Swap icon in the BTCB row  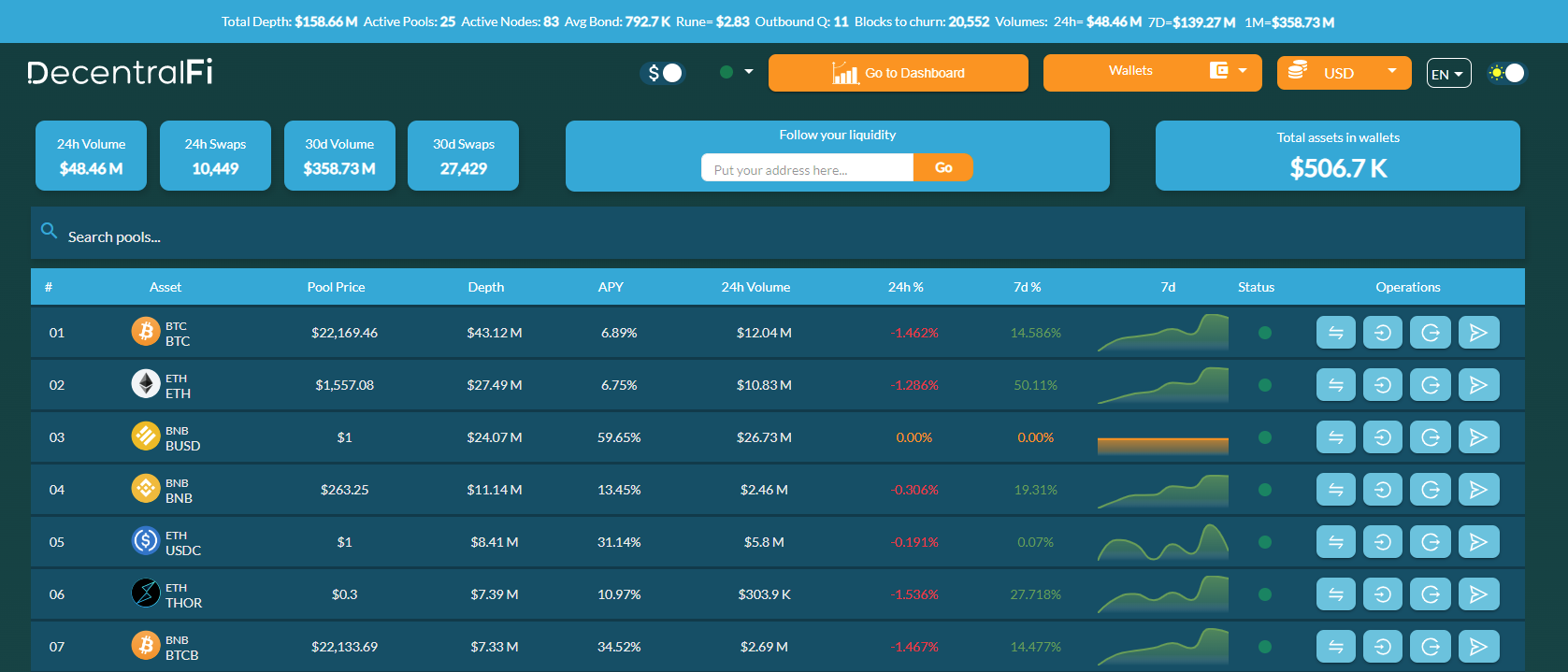pyautogui.click(x=1336, y=647)
